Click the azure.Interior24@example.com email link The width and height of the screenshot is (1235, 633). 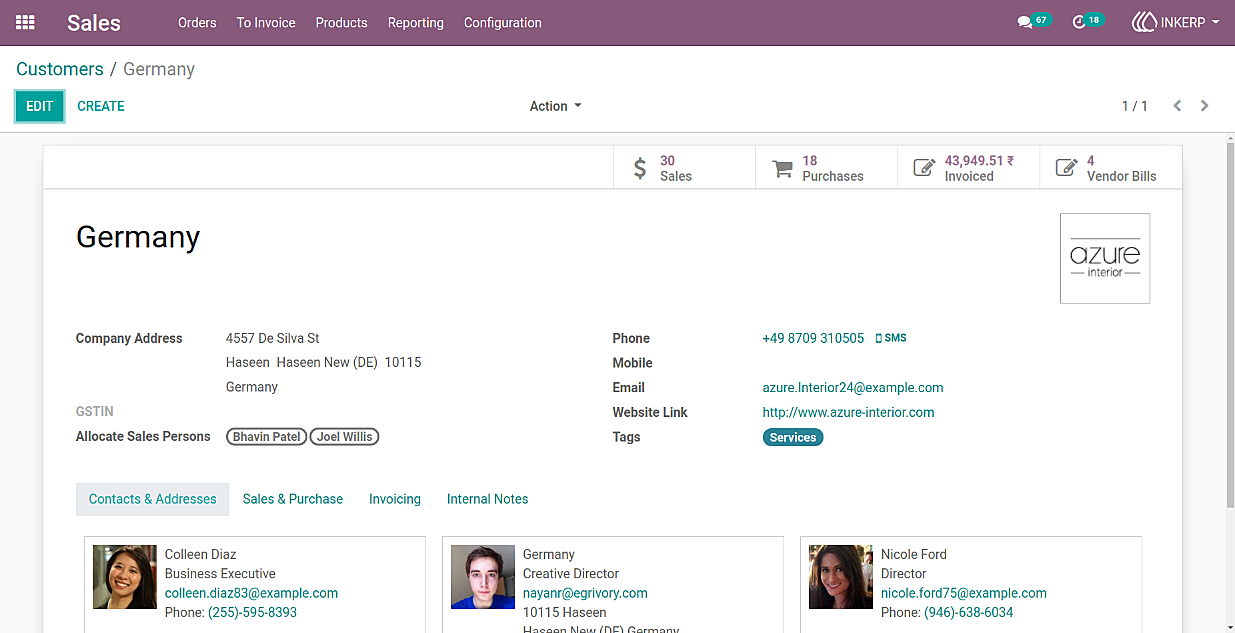[853, 388]
